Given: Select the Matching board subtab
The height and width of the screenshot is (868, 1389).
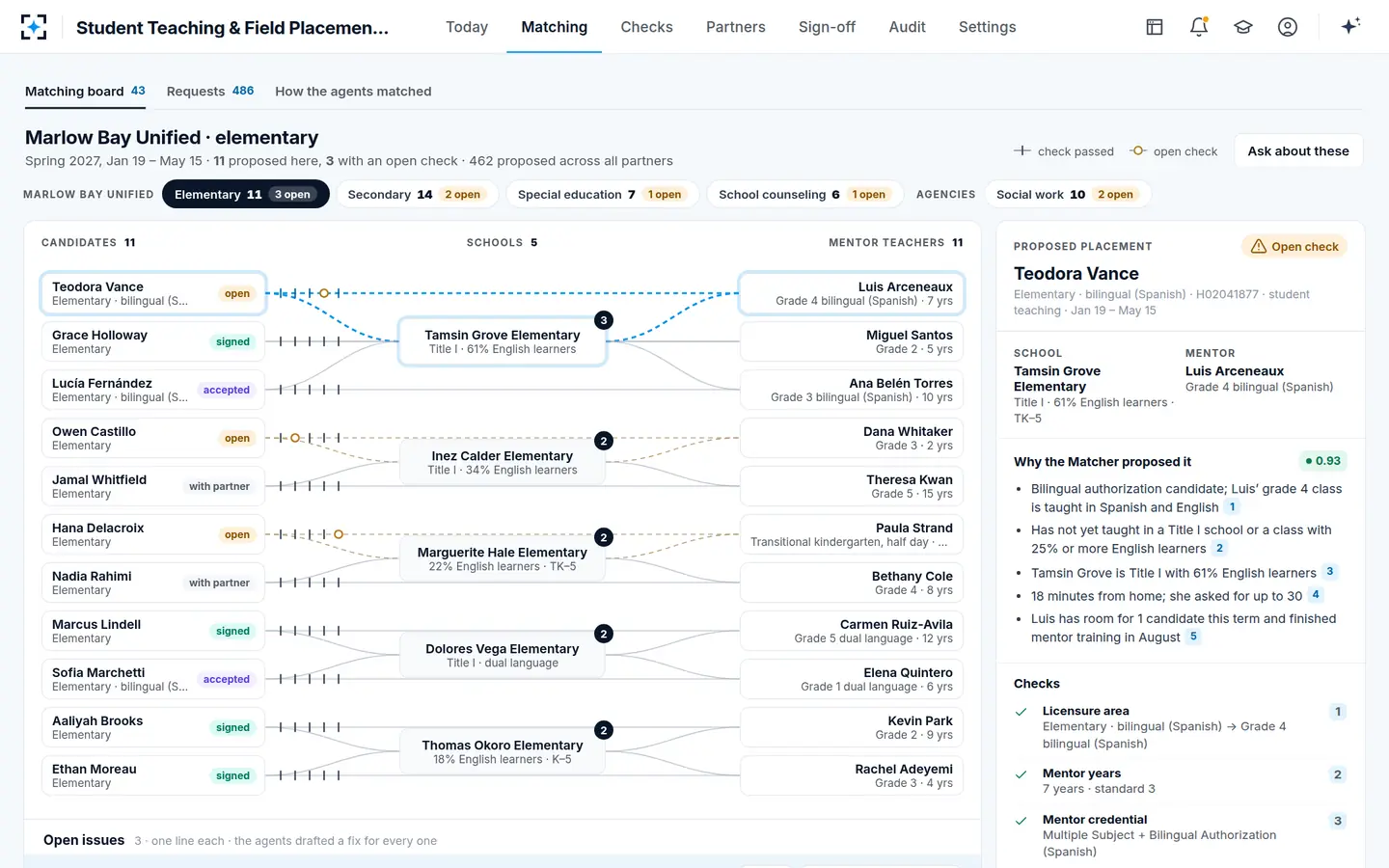Looking at the screenshot, I should [x=85, y=92].
